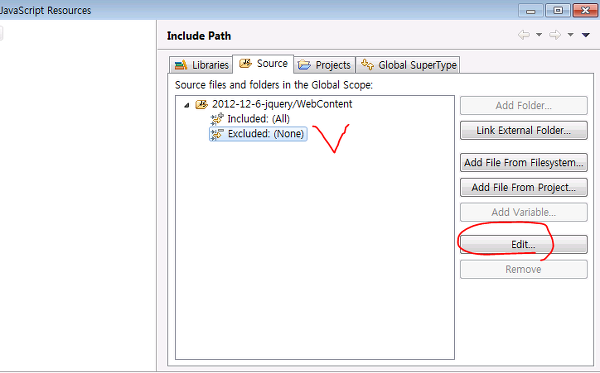Viewport: 600px width, 373px height.
Task: Click the Libraries tab books icon
Action: tap(181, 65)
